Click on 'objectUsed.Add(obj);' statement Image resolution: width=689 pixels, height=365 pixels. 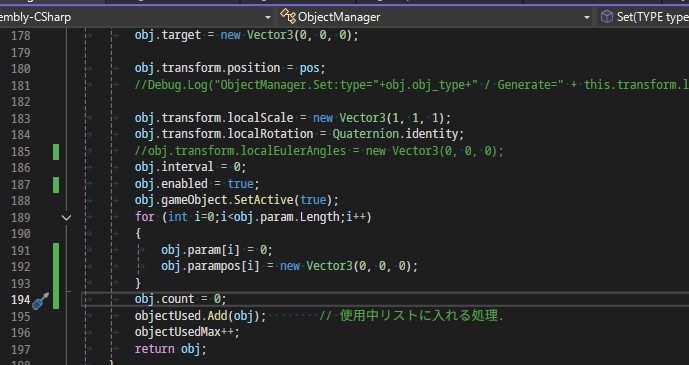click(200, 316)
